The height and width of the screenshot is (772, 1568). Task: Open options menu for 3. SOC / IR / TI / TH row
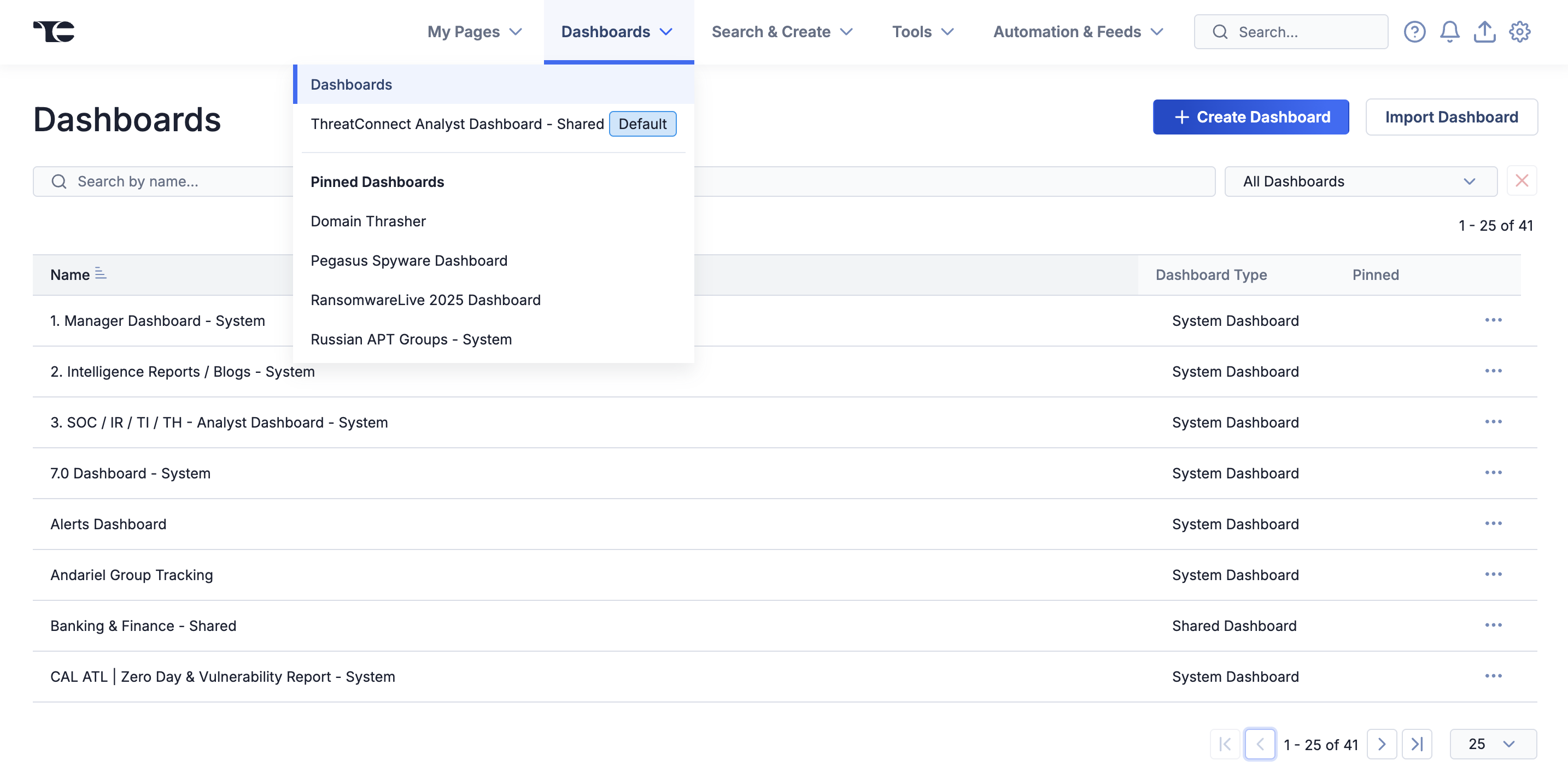pyautogui.click(x=1493, y=422)
